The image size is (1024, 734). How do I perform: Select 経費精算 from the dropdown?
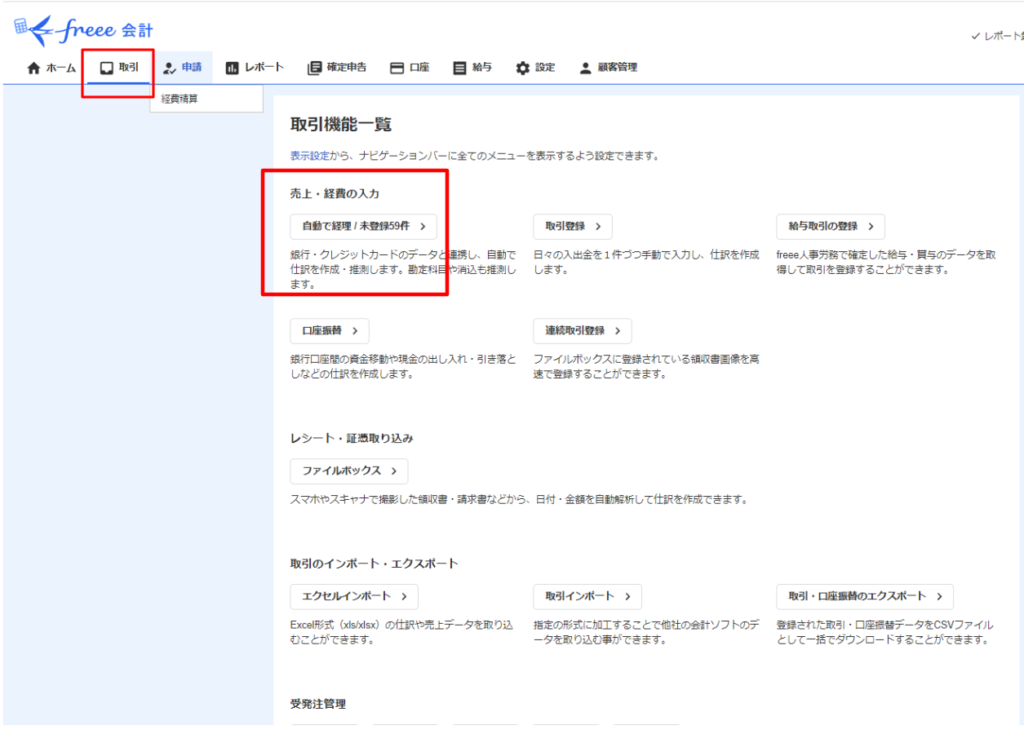pyautogui.click(x=179, y=99)
